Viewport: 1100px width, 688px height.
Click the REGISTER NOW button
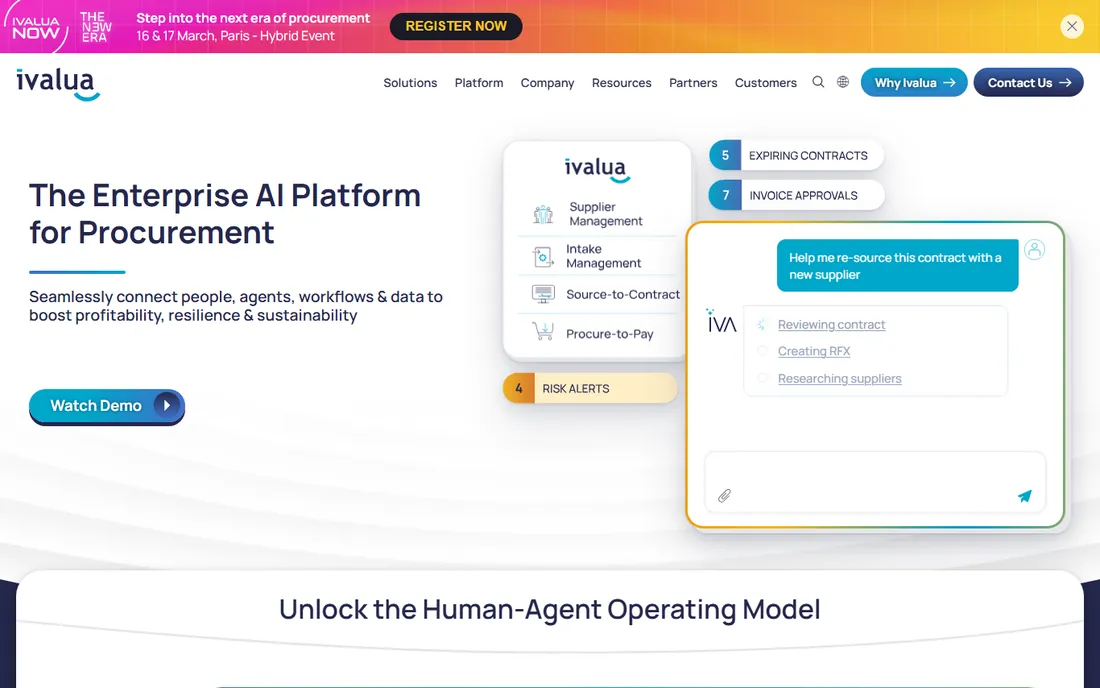(x=456, y=27)
